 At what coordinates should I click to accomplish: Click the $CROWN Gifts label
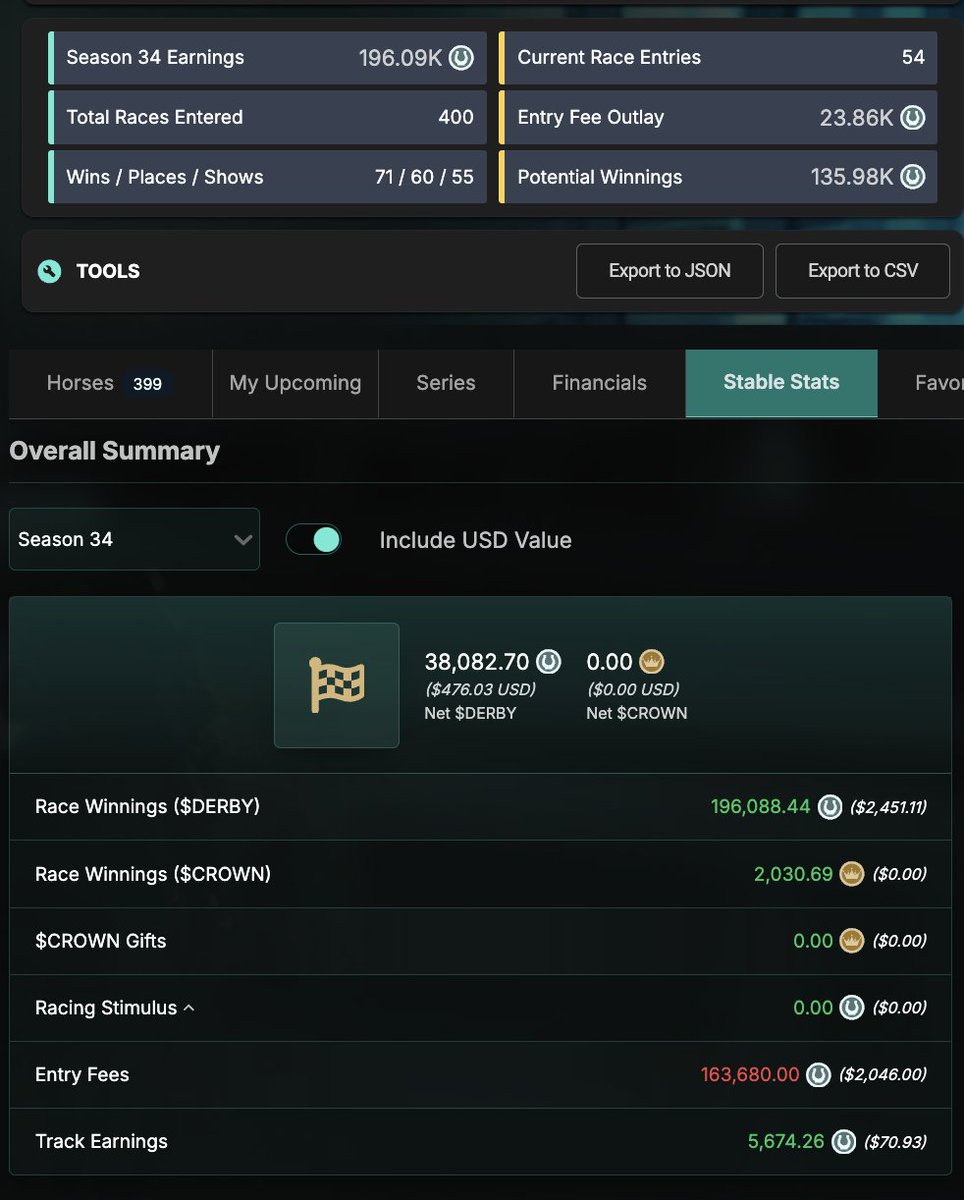click(x=101, y=941)
